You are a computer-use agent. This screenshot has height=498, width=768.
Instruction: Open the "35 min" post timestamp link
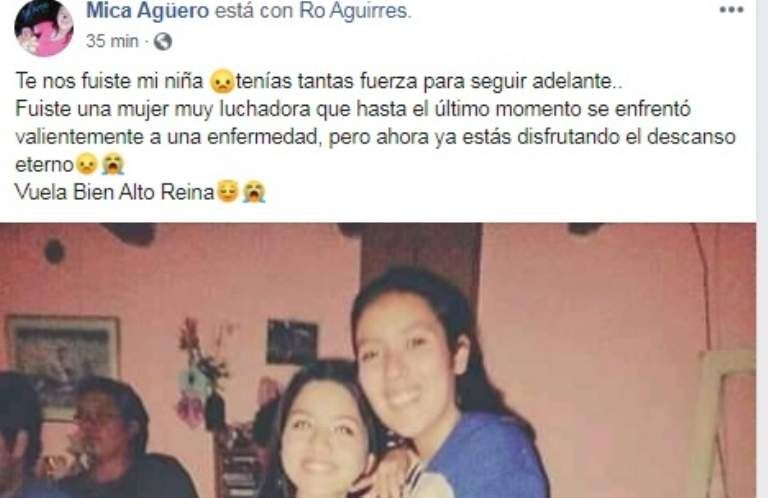coord(112,41)
